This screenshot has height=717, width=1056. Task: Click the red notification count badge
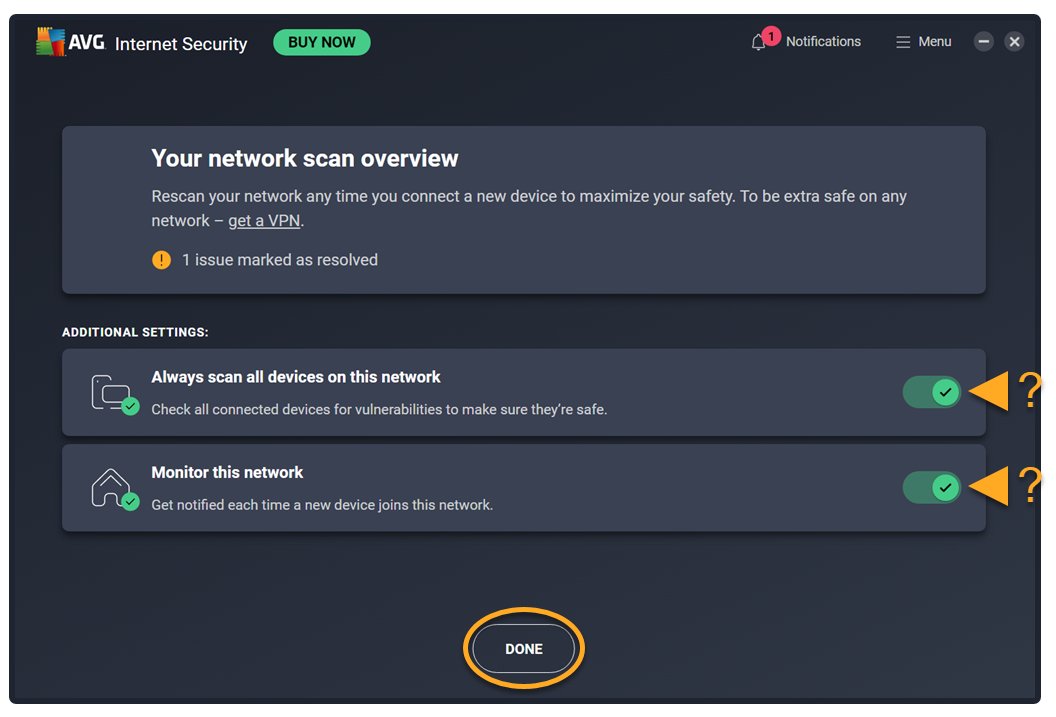pyautogui.click(x=770, y=37)
